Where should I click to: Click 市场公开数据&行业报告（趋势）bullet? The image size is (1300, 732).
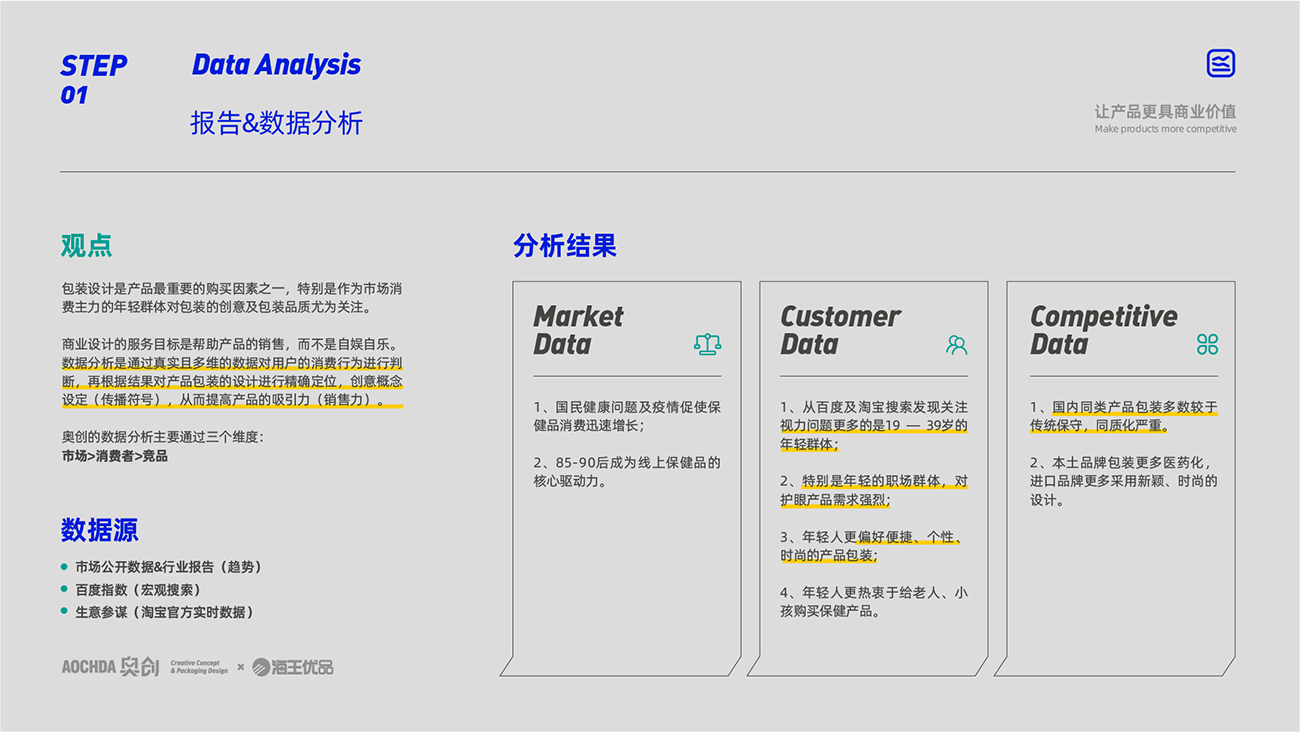[x=168, y=567]
